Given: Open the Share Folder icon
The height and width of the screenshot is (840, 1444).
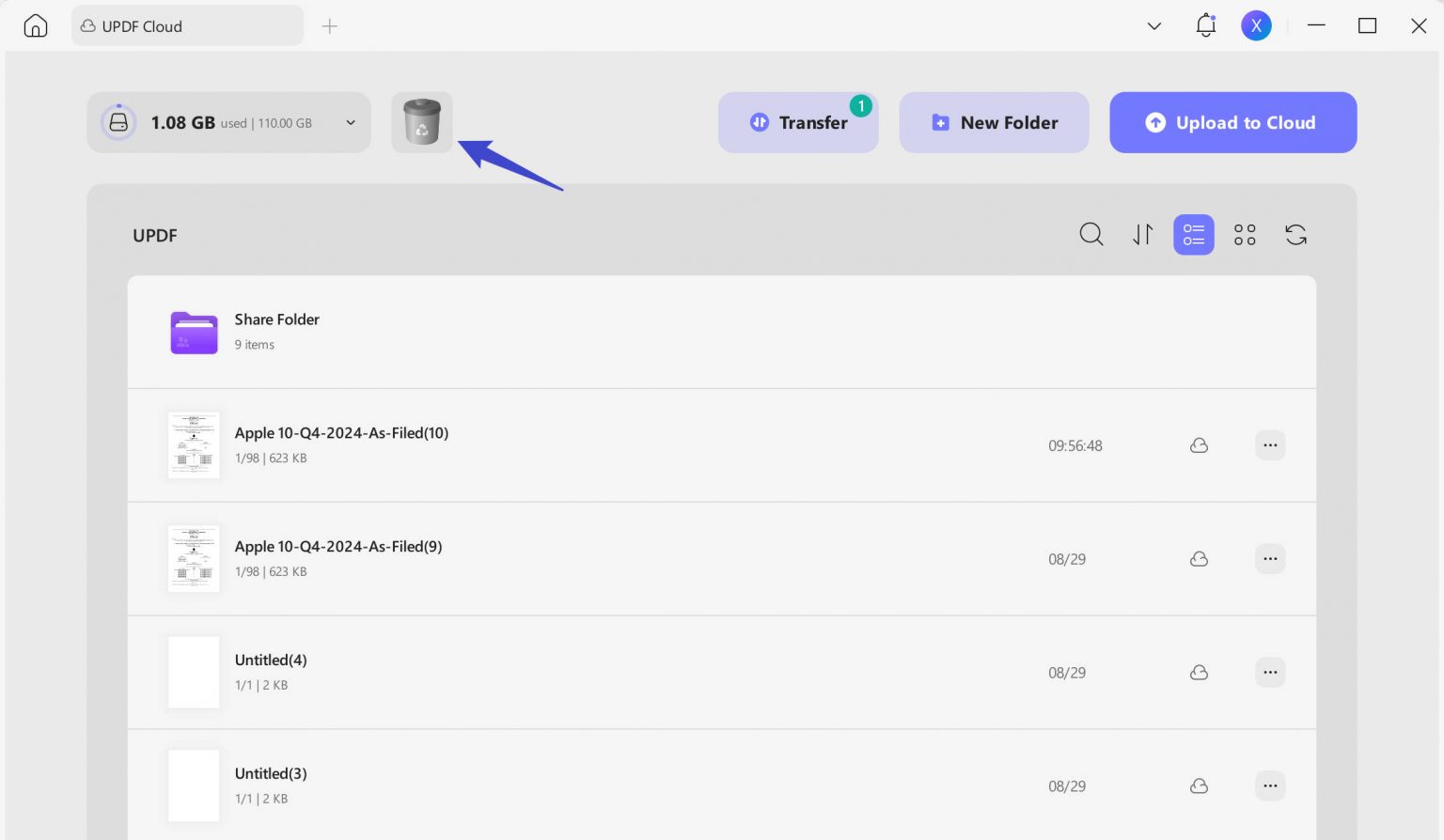Looking at the screenshot, I should pos(194,333).
